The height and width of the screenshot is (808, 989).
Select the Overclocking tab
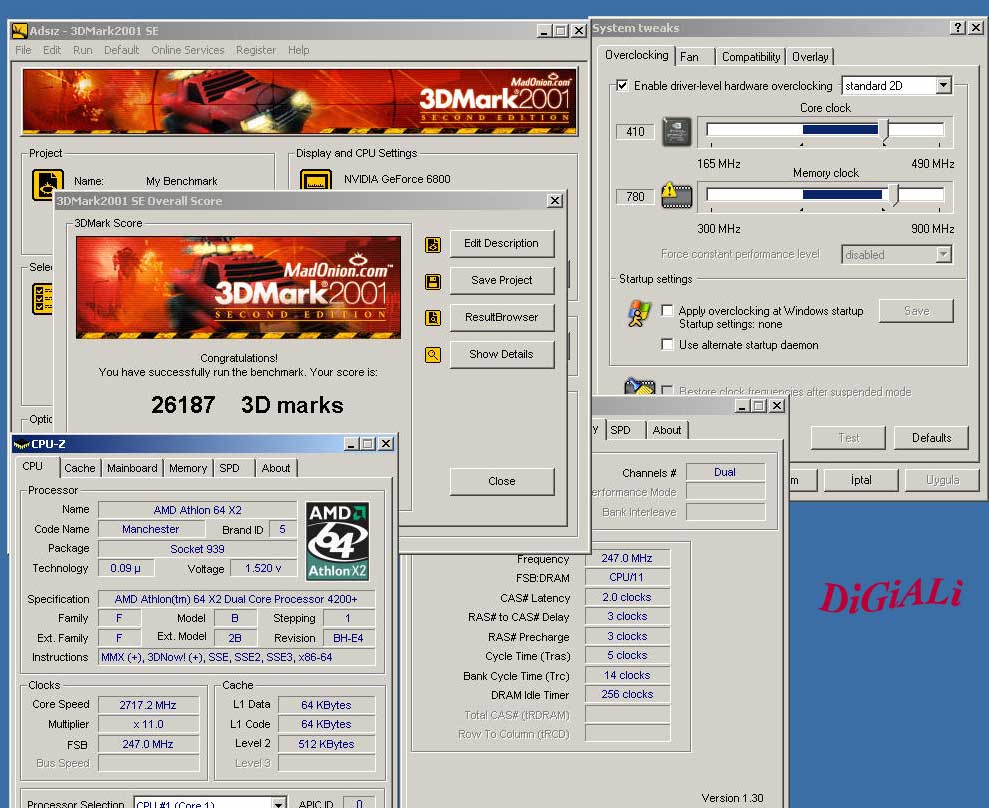636,55
